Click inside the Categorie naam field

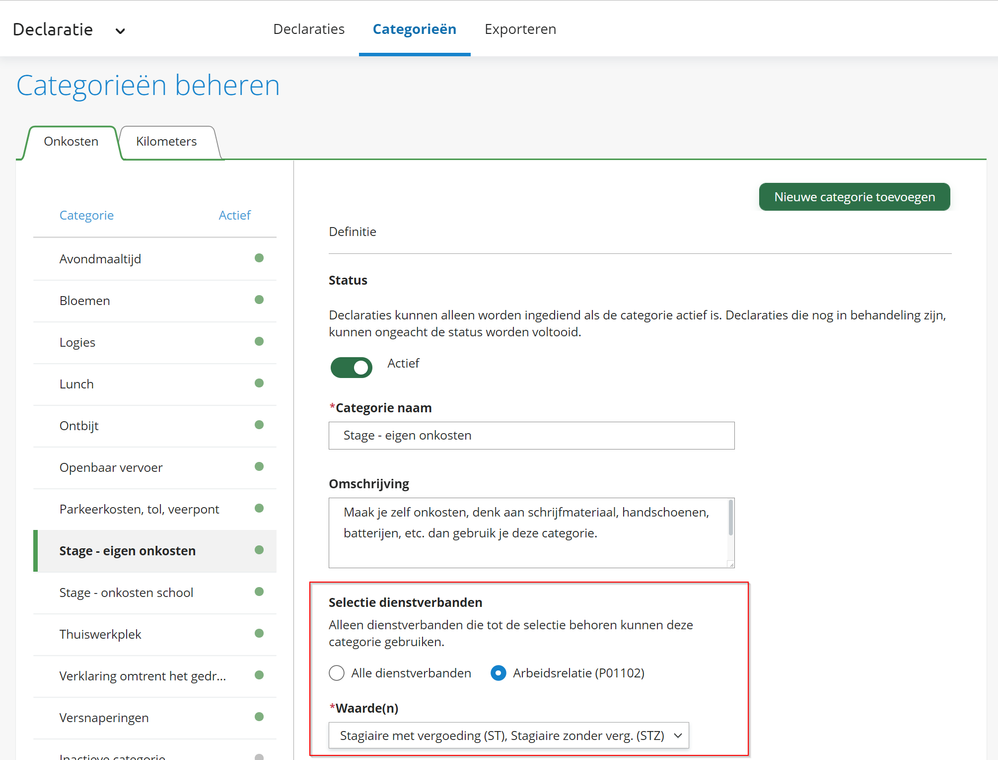click(531, 435)
